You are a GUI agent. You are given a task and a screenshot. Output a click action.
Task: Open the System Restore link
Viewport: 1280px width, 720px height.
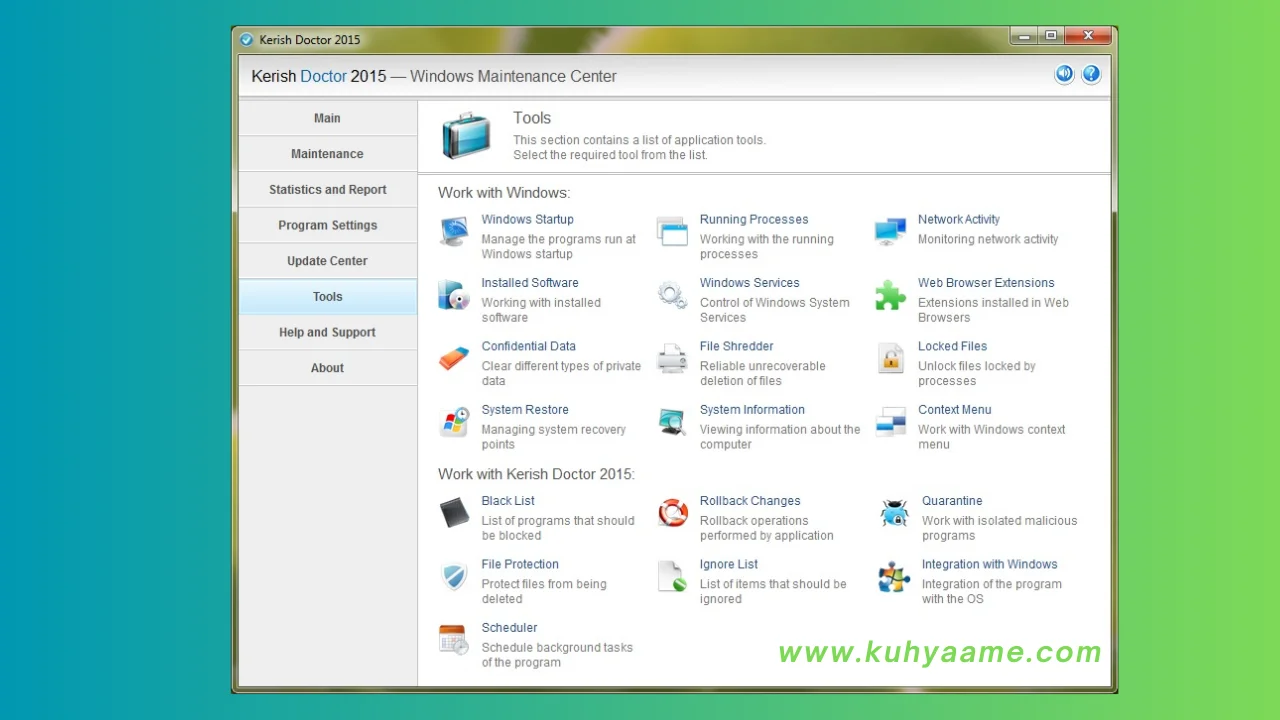(x=525, y=410)
